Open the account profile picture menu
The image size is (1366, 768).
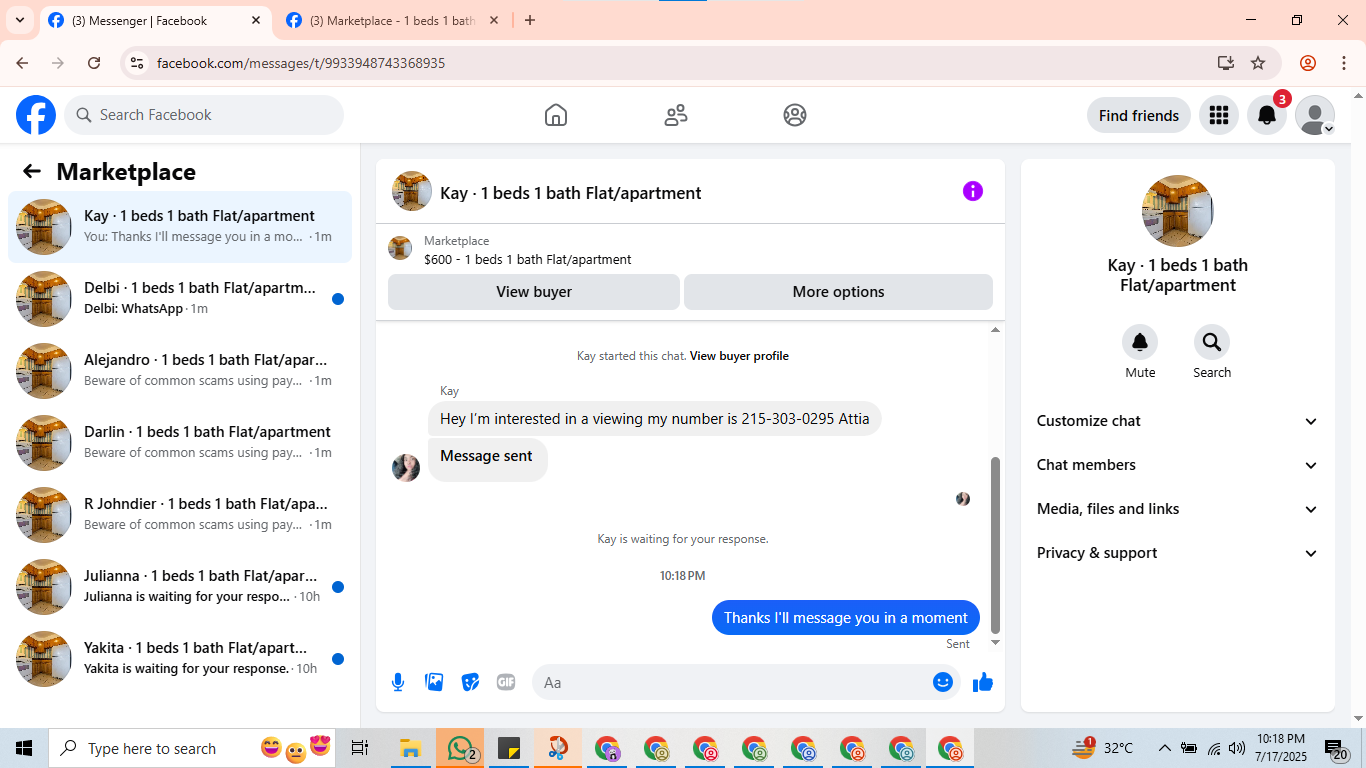tap(1315, 115)
